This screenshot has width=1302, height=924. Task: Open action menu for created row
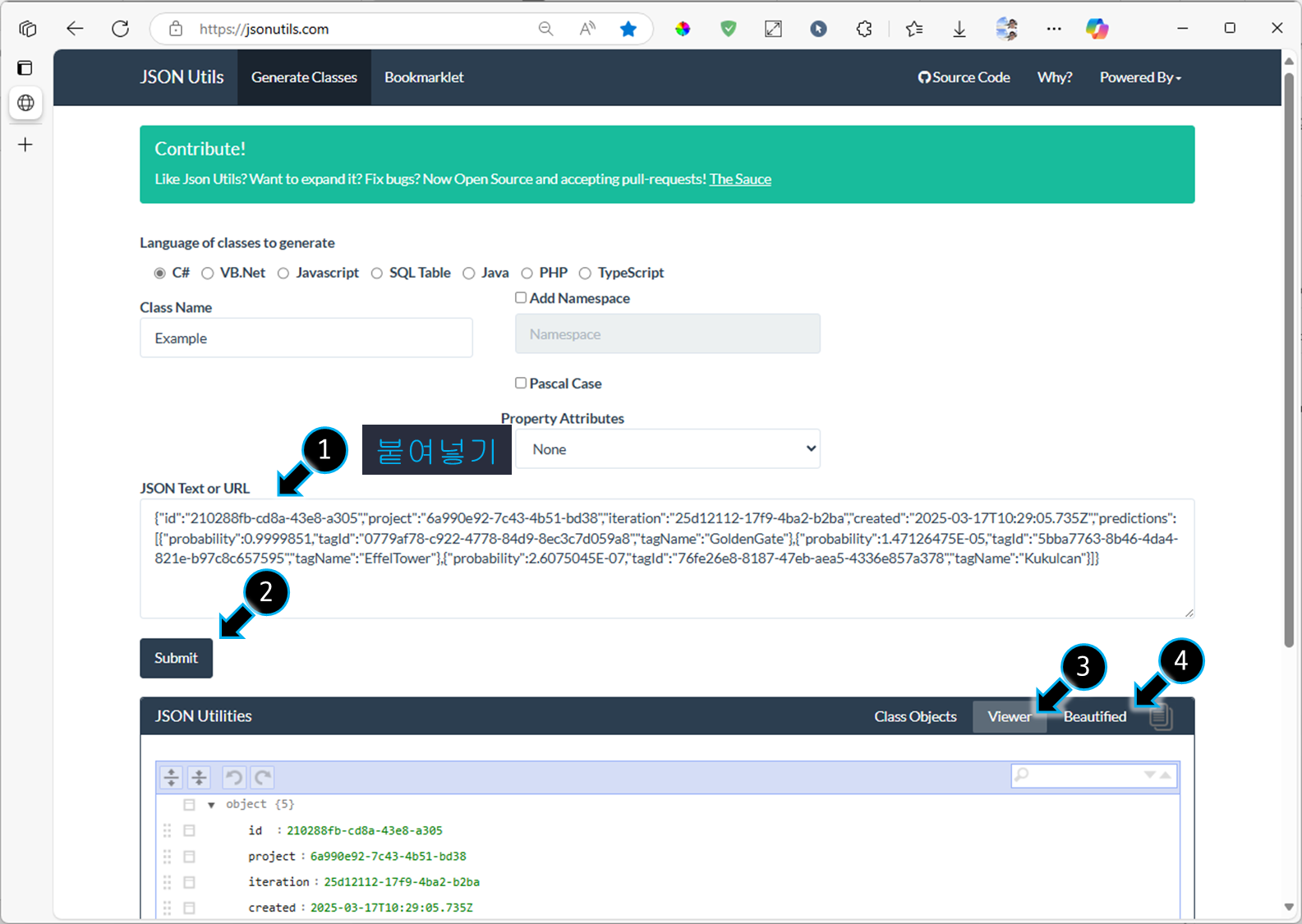coord(189,908)
